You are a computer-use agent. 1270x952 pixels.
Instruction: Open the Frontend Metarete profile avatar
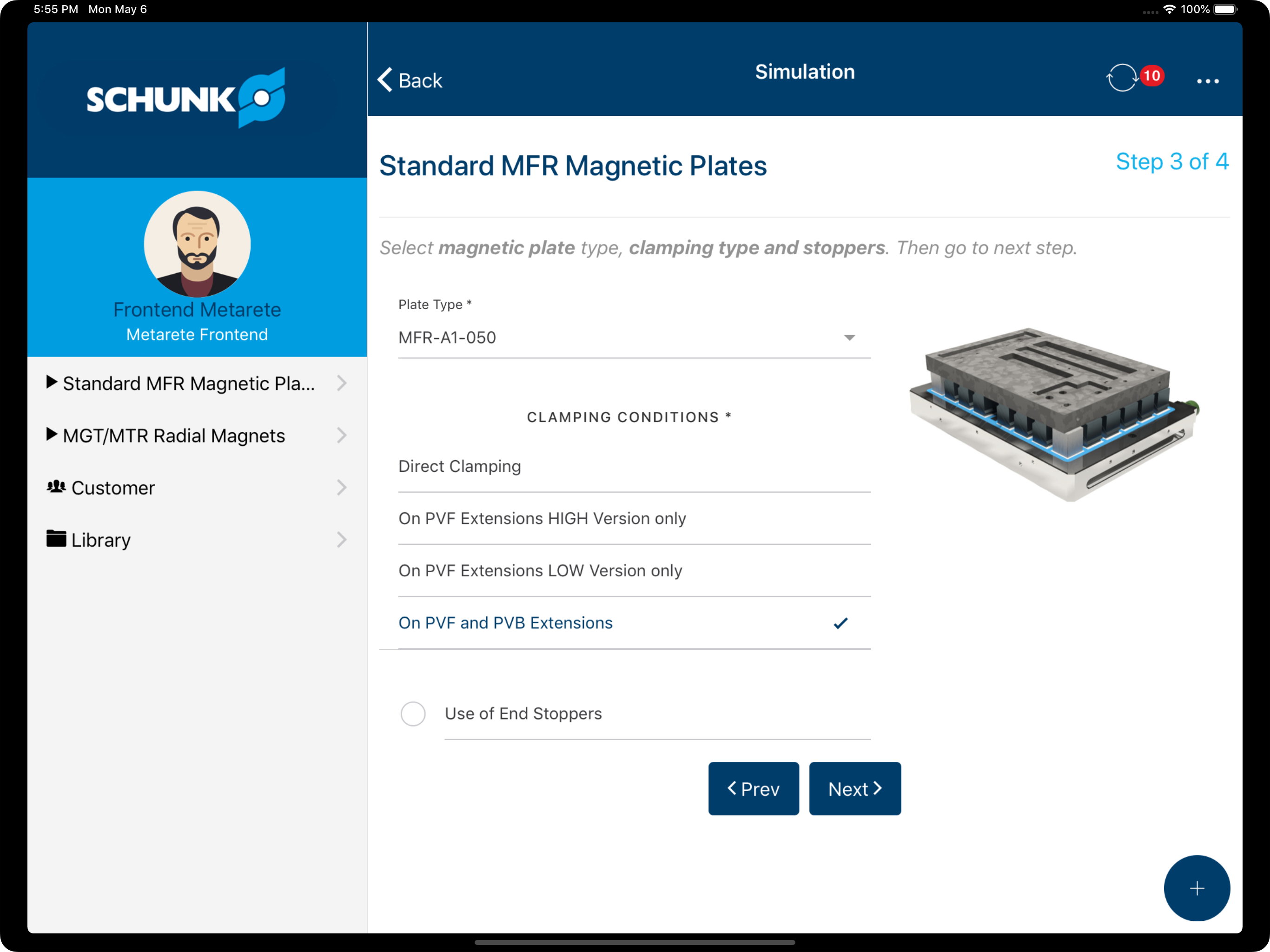[x=197, y=244]
